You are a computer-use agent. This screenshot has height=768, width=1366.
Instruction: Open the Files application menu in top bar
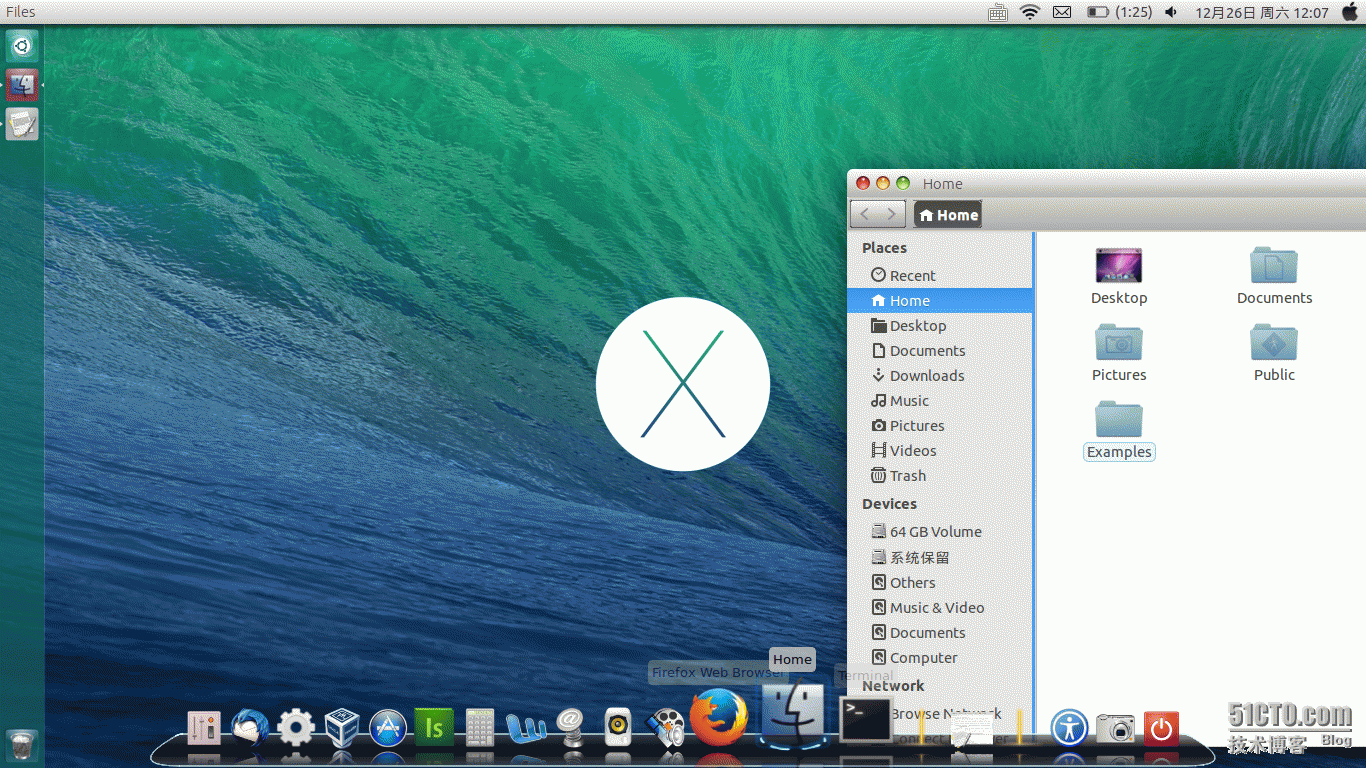20,12
